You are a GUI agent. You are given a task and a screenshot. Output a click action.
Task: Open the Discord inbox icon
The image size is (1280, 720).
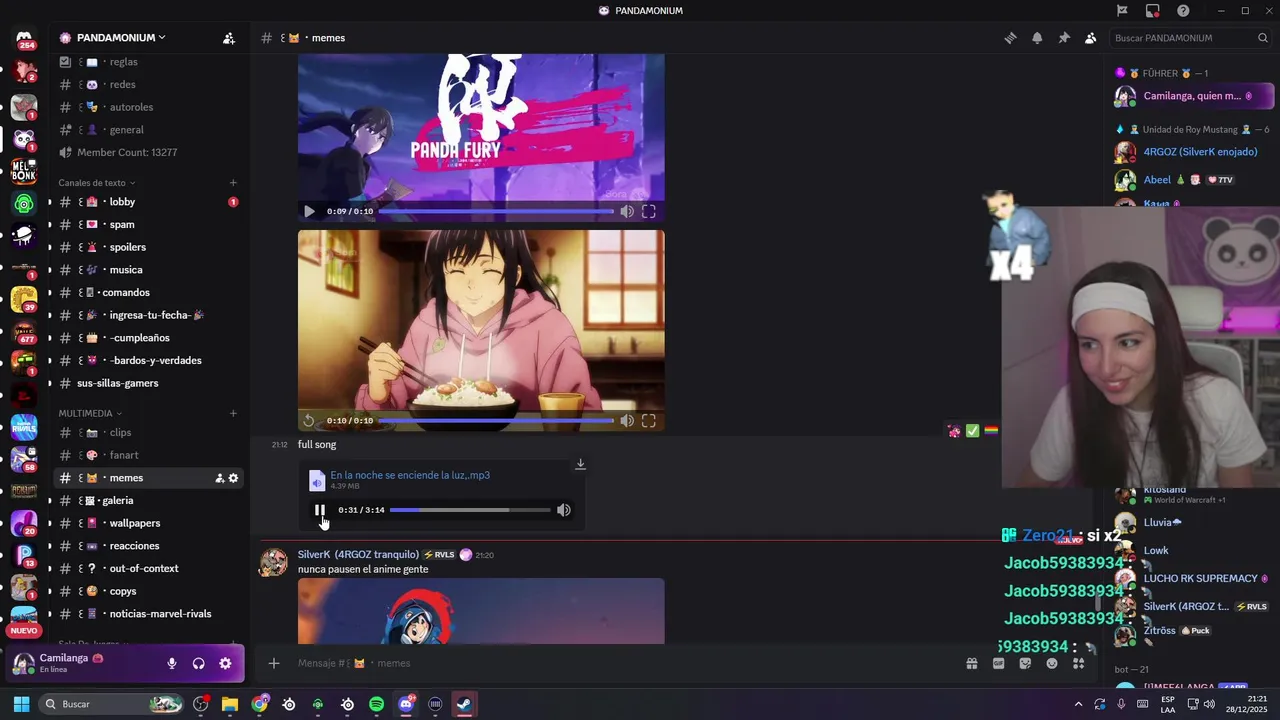click(1153, 11)
